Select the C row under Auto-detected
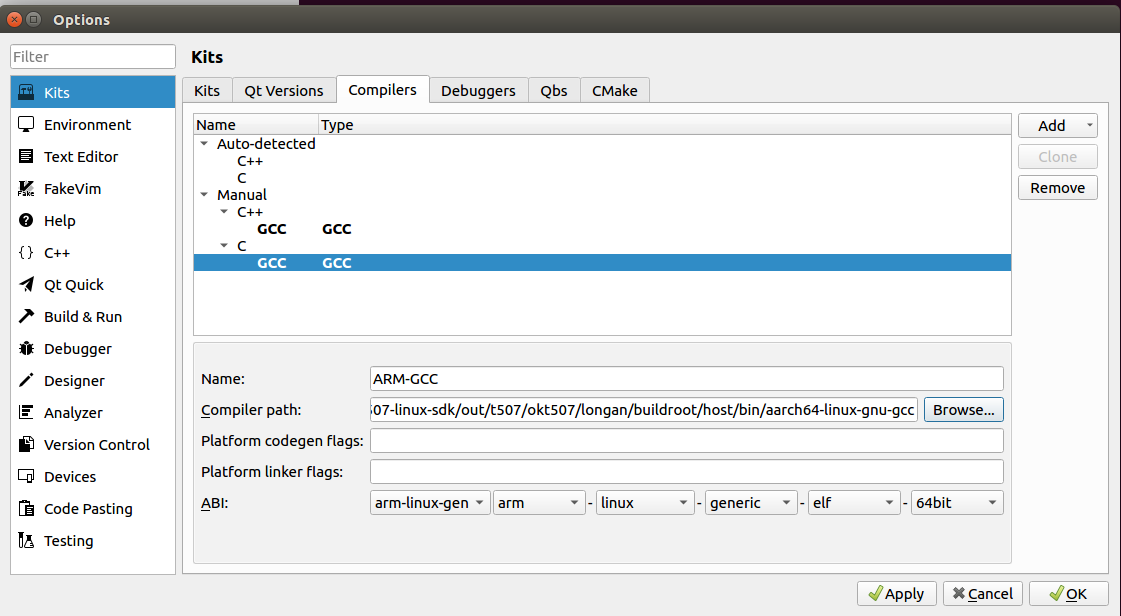The height and width of the screenshot is (616, 1121). (602, 178)
